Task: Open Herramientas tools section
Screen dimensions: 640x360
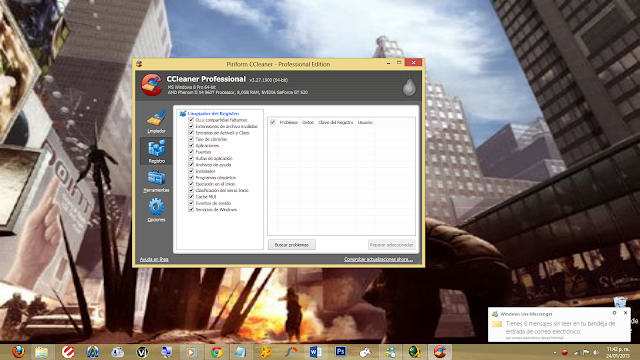Action: (x=156, y=181)
